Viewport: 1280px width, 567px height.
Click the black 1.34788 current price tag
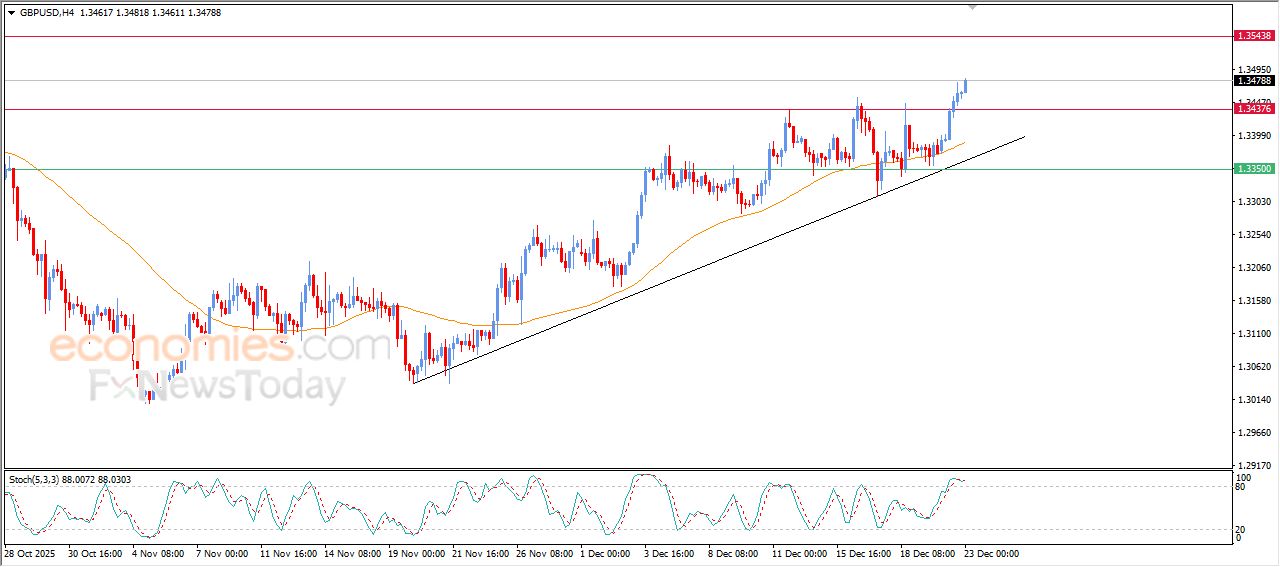pyautogui.click(x=1254, y=81)
